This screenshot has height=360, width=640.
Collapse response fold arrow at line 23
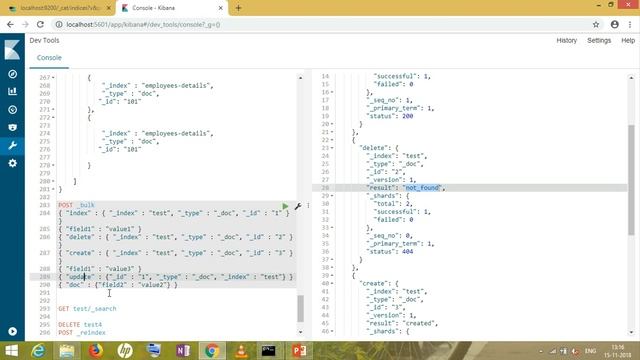332,148
